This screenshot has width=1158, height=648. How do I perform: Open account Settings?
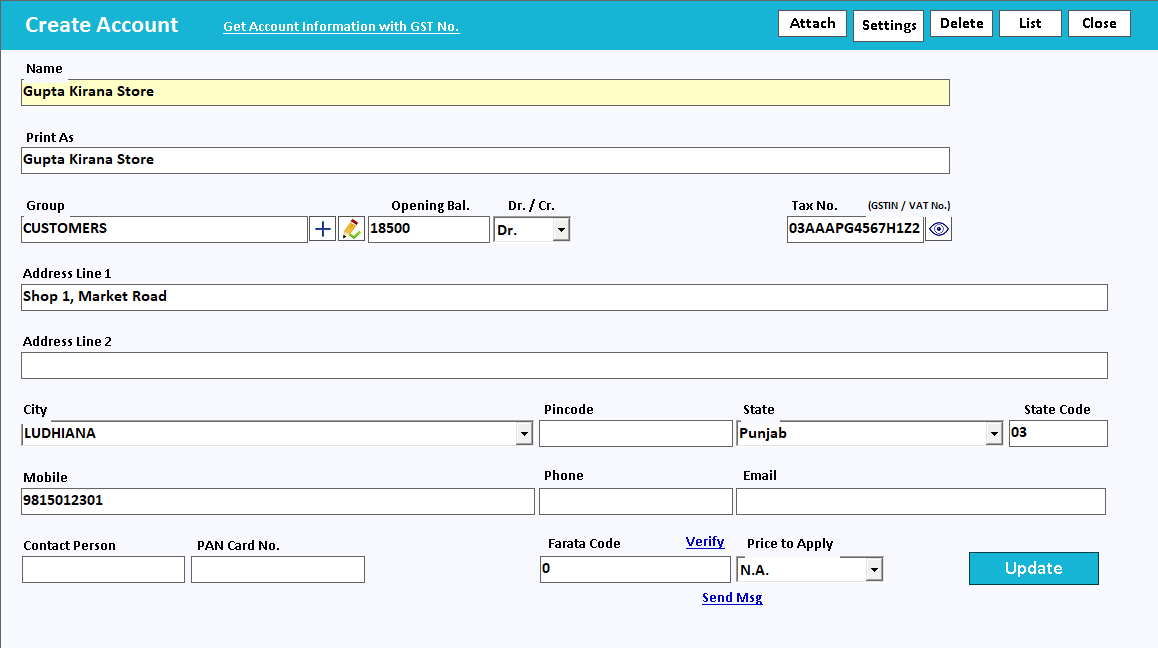pyautogui.click(x=888, y=26)
